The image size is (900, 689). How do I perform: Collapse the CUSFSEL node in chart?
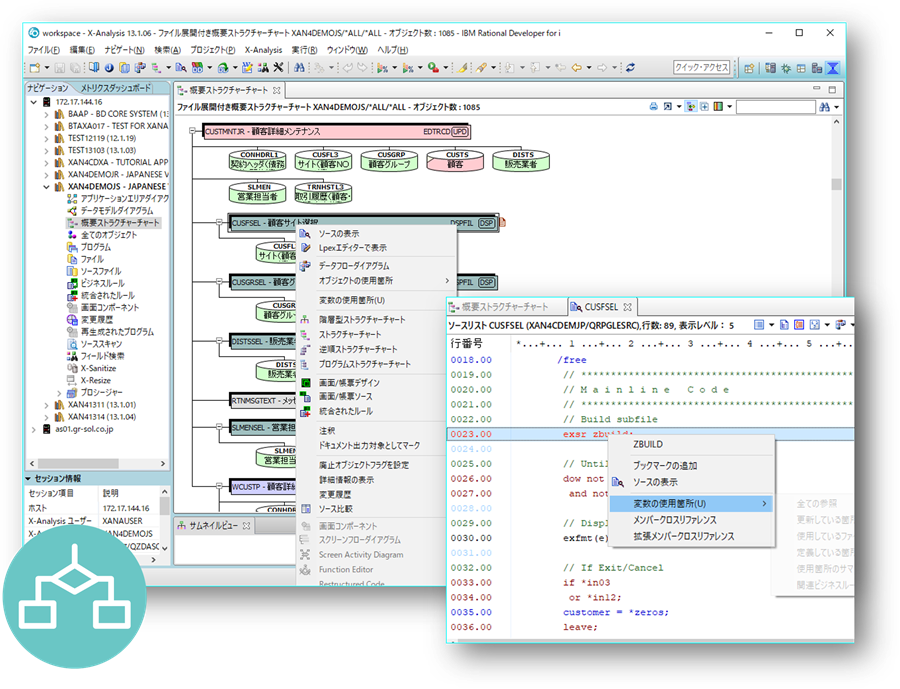click(219, 222)
